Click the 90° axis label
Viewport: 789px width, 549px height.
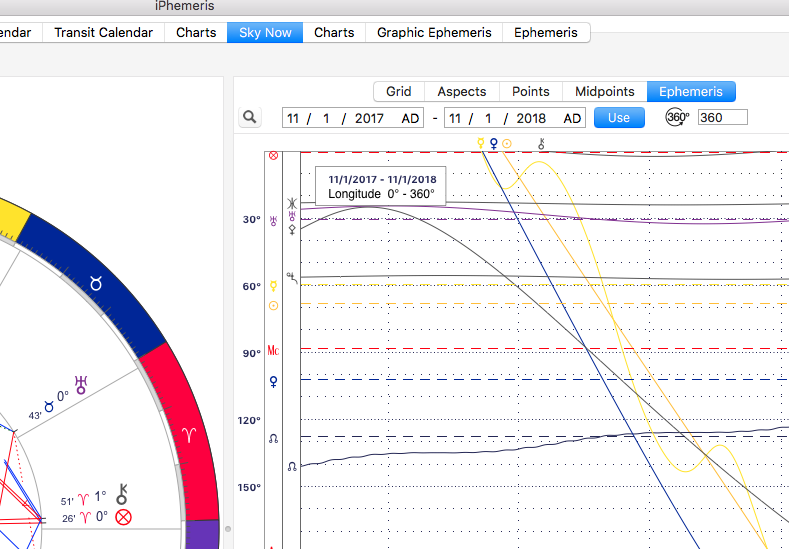252,354
